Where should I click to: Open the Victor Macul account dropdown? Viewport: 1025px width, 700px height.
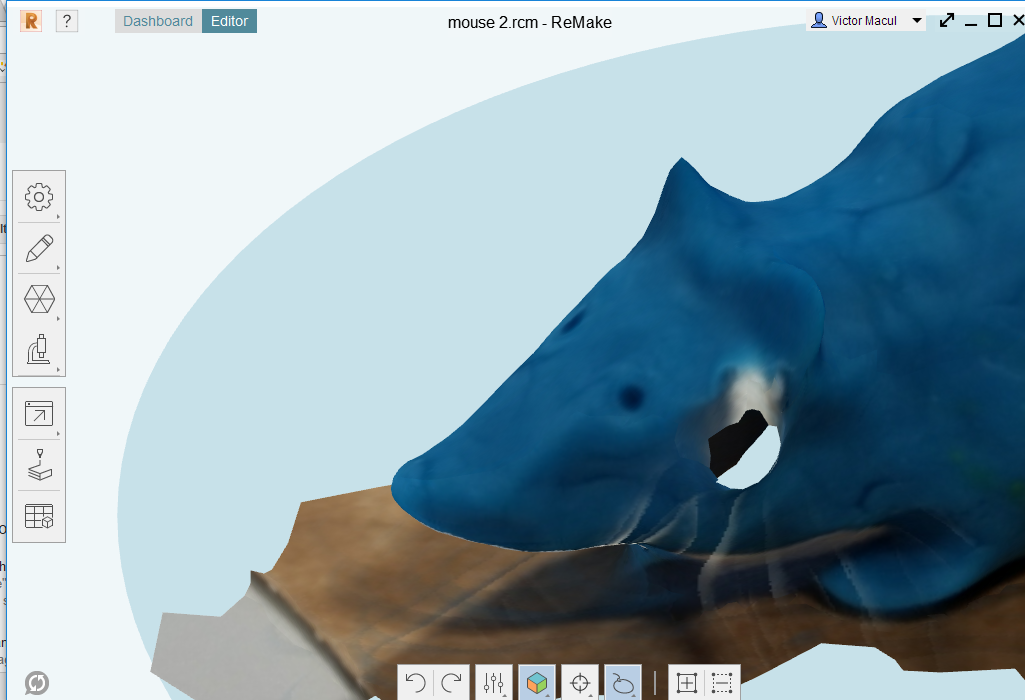pos(866,21)
